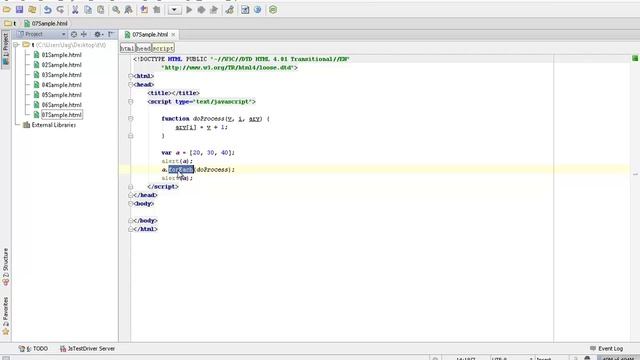This screenshot has height=360, width=640.
Task: Select 07Sample.html in the project tree
Action: tap(62, 115)
